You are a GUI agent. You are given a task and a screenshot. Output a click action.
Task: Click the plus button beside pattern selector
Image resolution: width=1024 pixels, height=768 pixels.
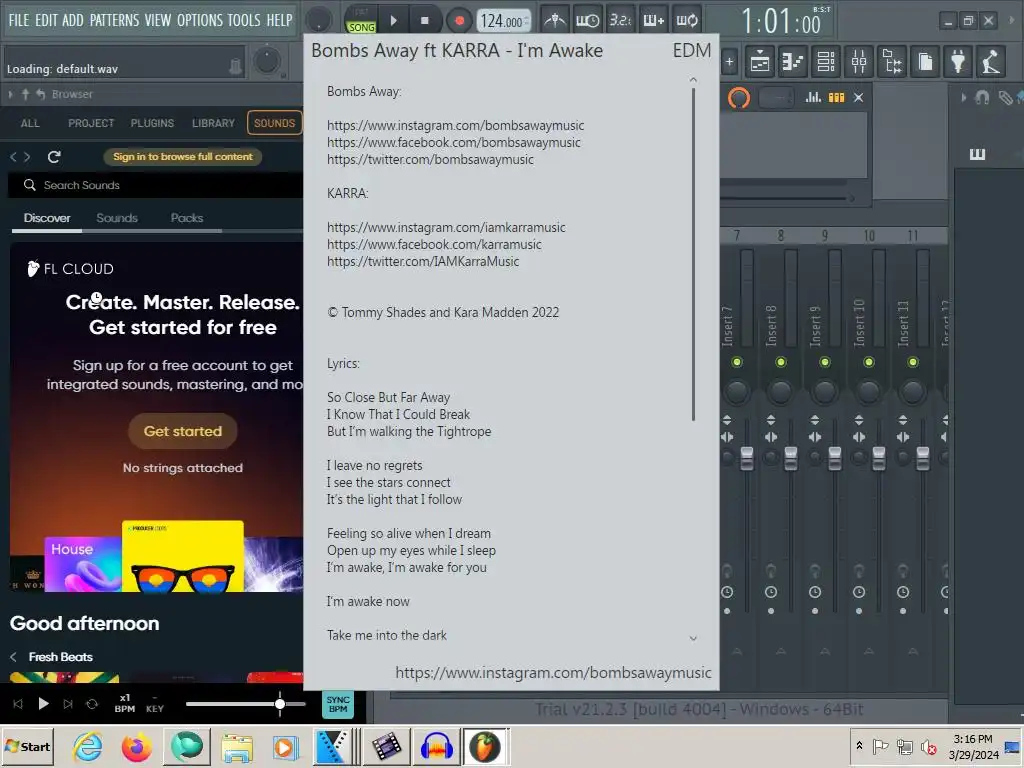[729, 62]
